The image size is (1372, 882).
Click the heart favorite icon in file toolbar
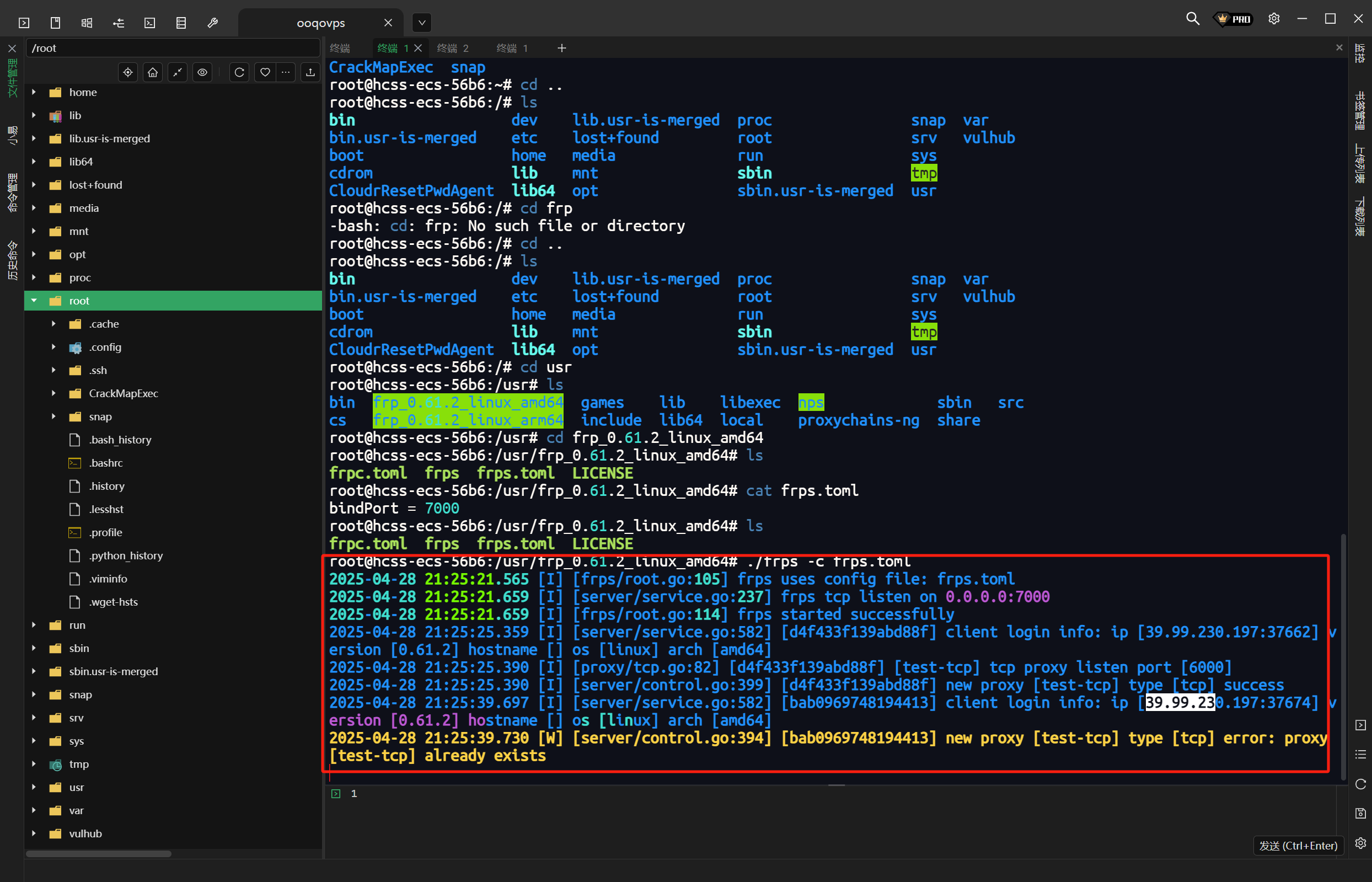coord(265,72)
